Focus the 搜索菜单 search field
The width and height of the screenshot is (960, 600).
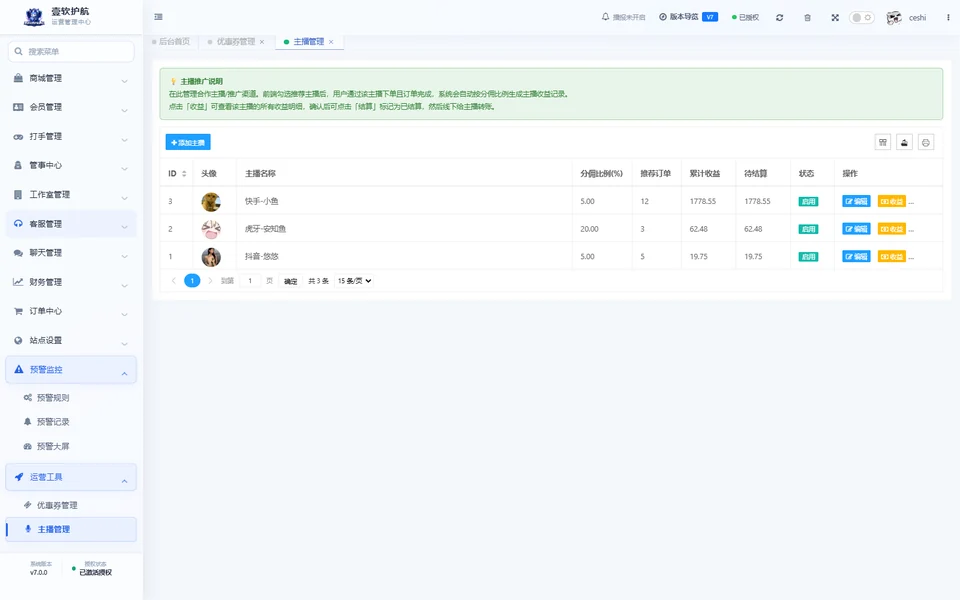71,51
